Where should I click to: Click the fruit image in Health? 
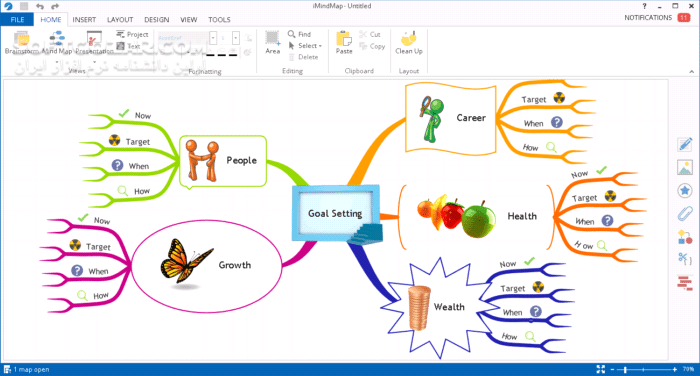[x=456, y=215]
